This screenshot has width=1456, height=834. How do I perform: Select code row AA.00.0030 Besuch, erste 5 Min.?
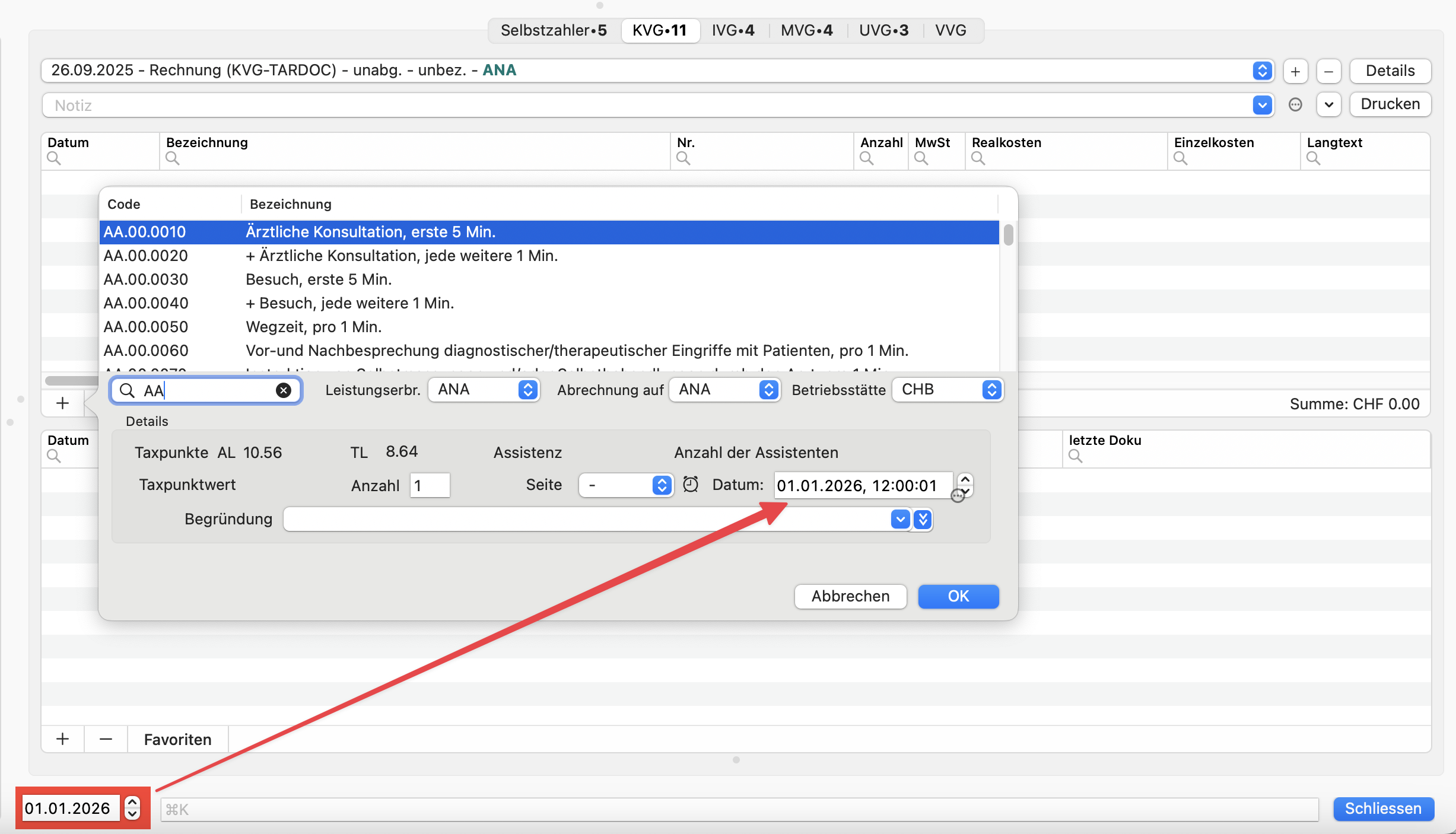[318, 279]
